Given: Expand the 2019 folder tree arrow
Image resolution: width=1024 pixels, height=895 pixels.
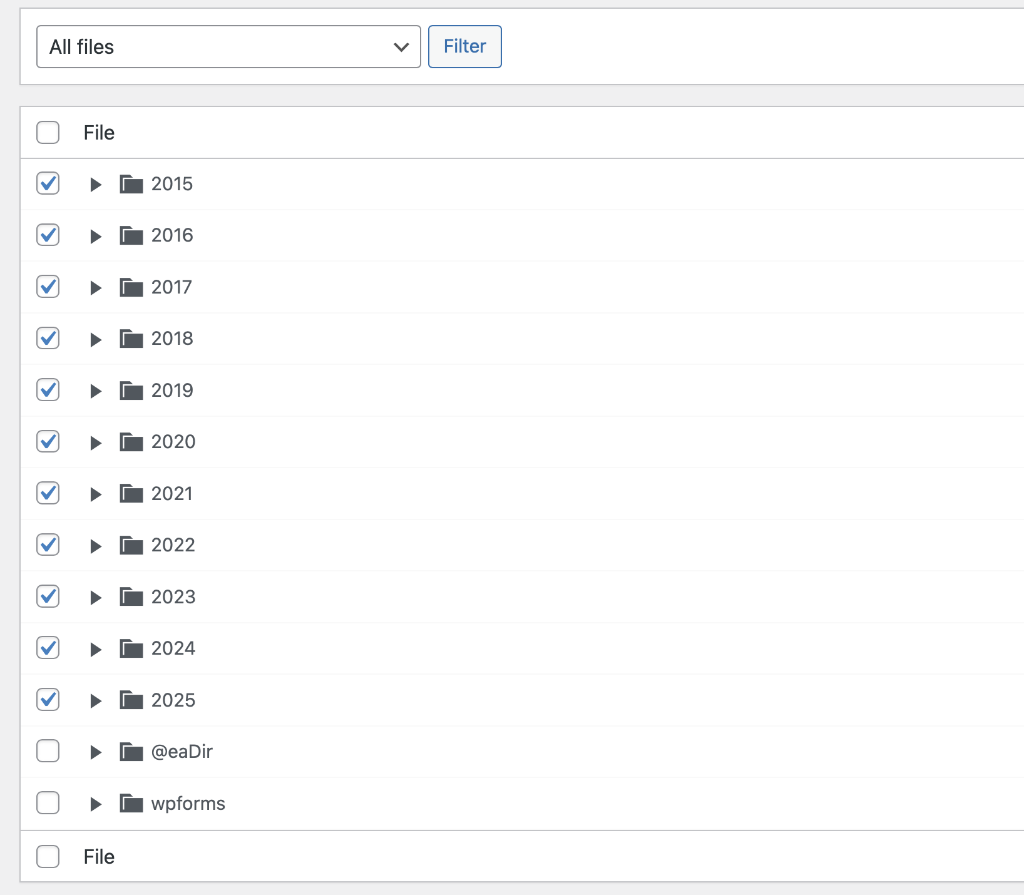Looking at the screenshot, I should pyautogui.click(x=96, y=391).
